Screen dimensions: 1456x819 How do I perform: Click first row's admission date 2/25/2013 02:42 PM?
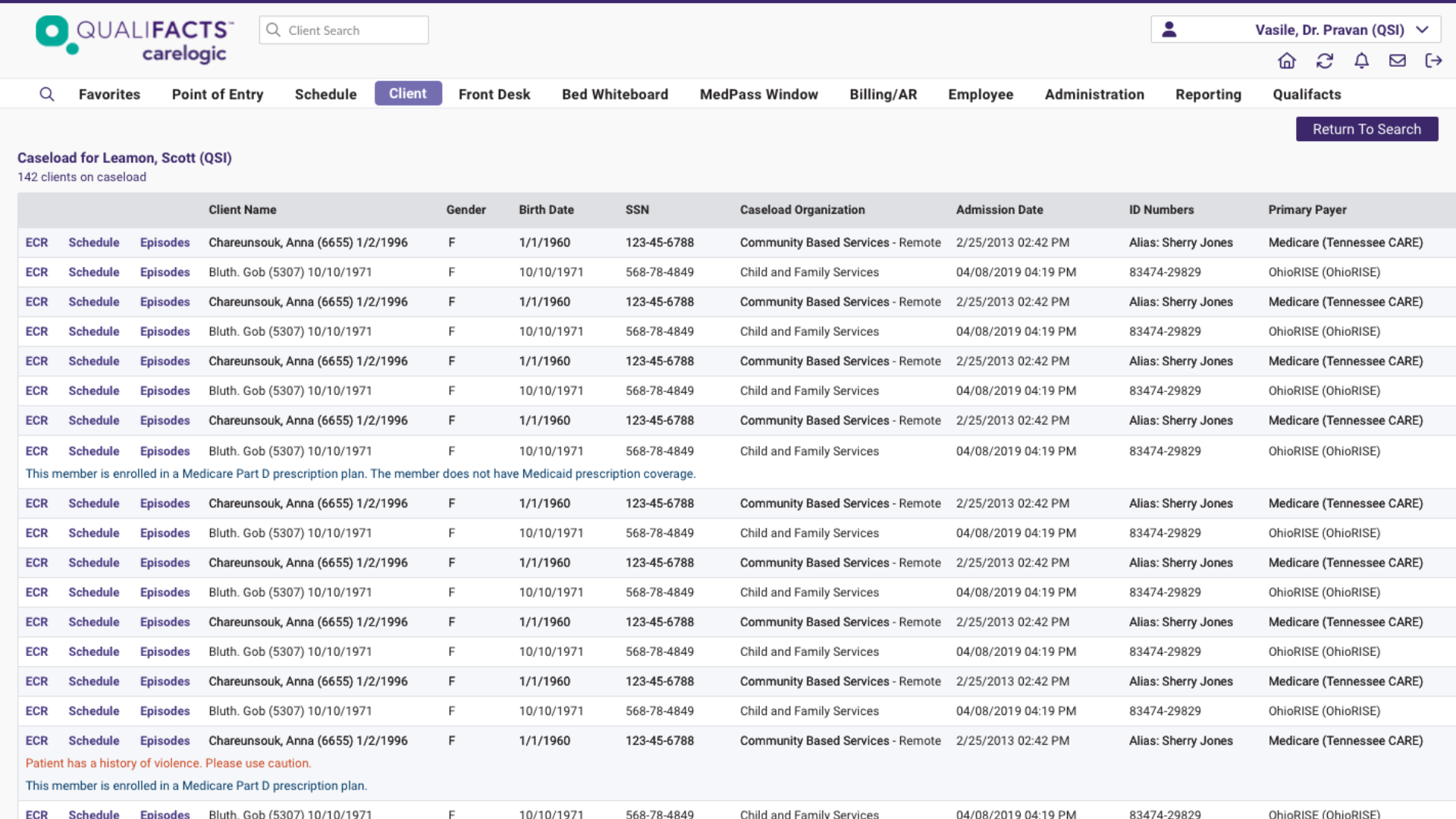pos(1012,243)
